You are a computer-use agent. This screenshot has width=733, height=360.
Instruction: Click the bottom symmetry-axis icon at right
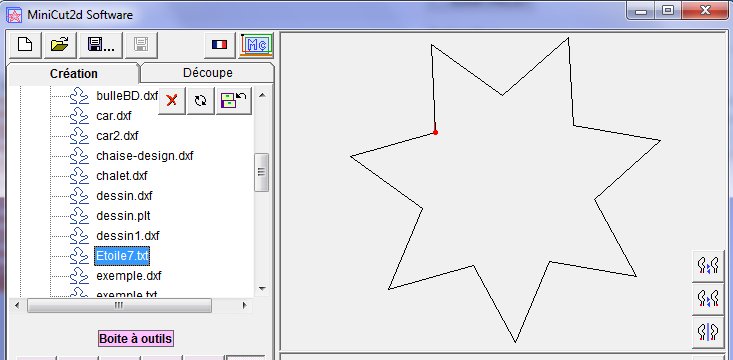[708, 331]
